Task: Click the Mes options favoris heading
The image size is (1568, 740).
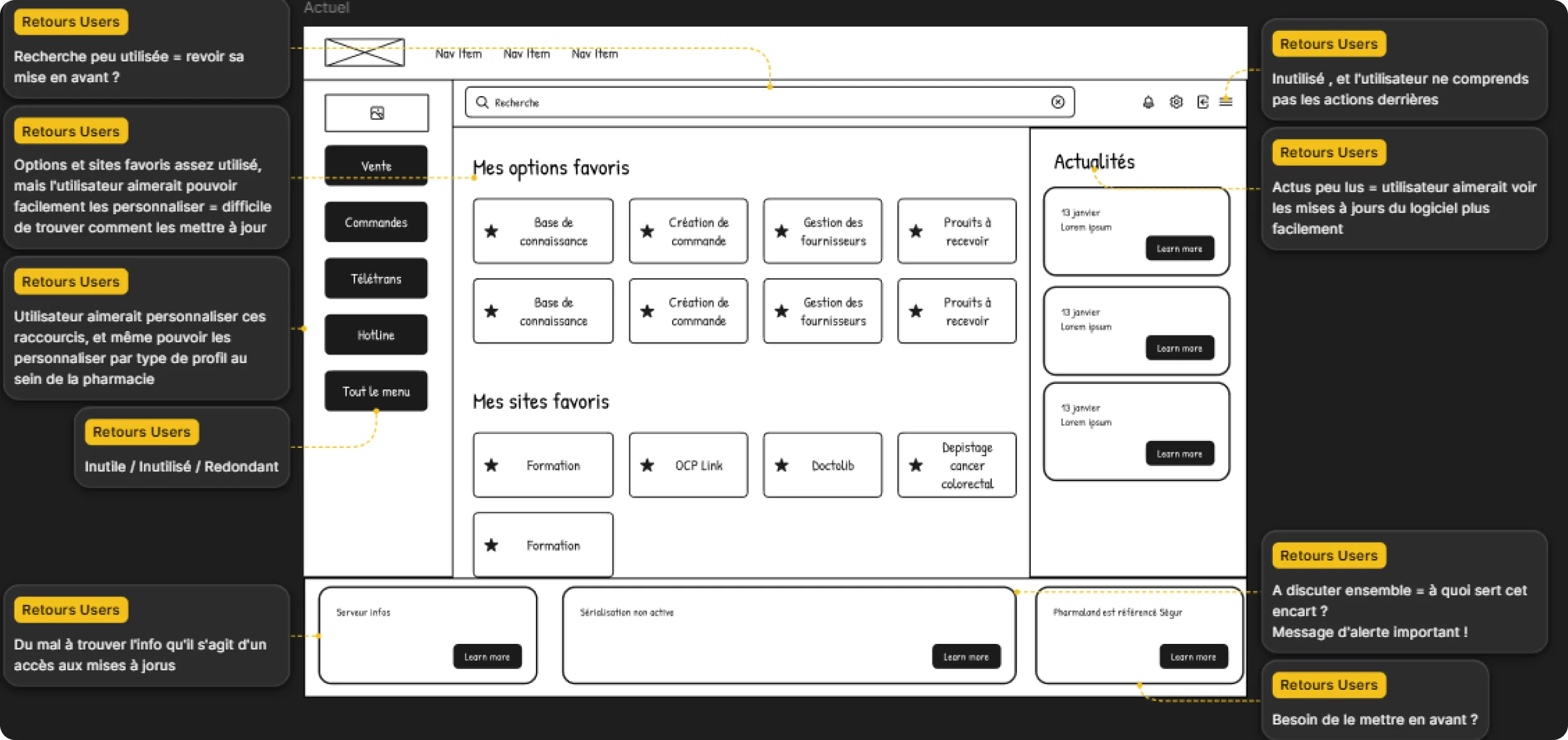Action: [551, 168]
